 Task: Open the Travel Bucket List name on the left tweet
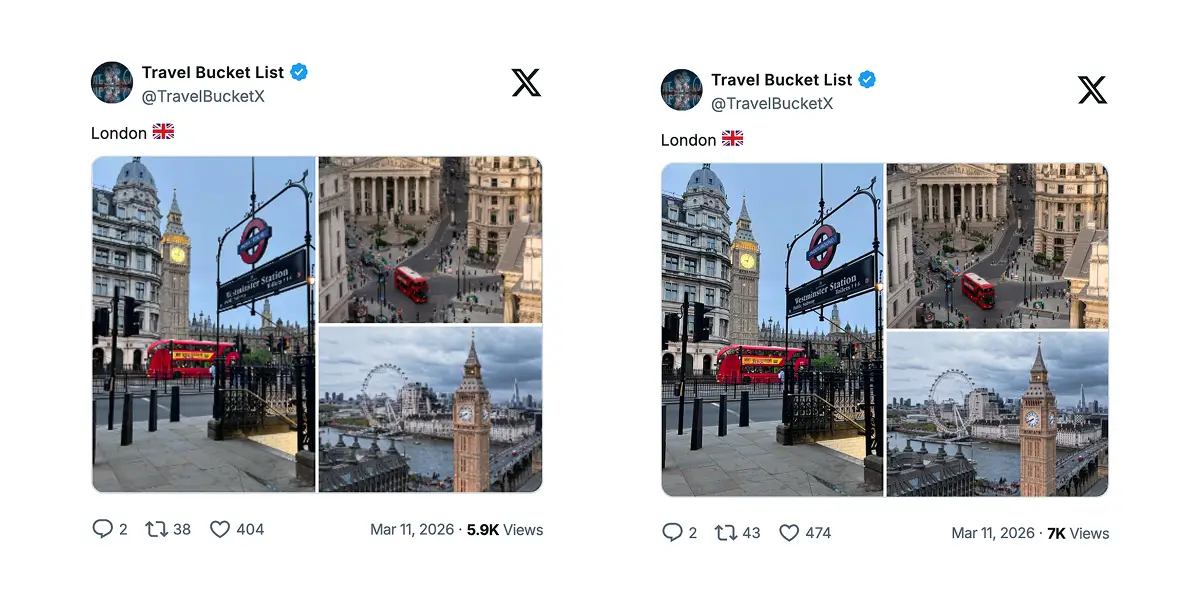click(x=211, y=73)
